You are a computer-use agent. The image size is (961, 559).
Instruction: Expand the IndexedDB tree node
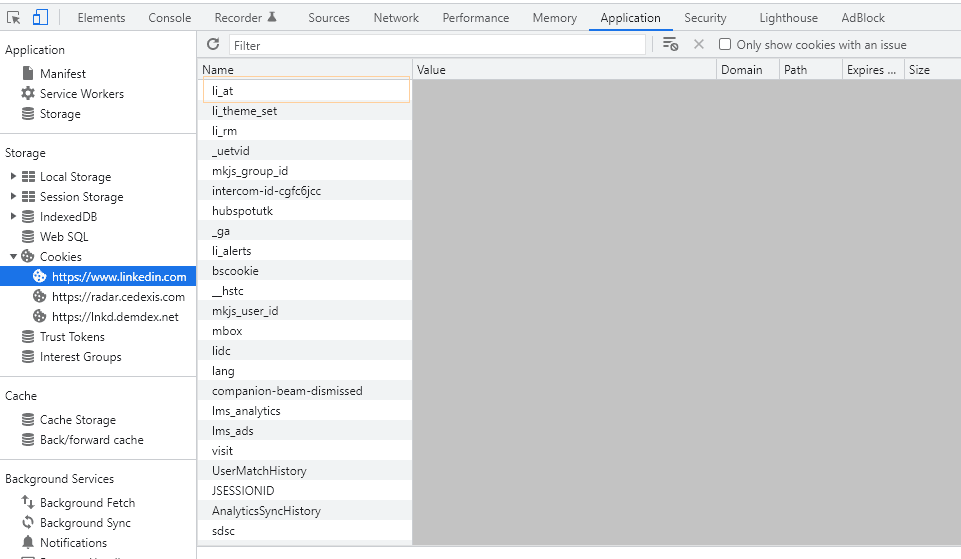[x=13, y=216]
